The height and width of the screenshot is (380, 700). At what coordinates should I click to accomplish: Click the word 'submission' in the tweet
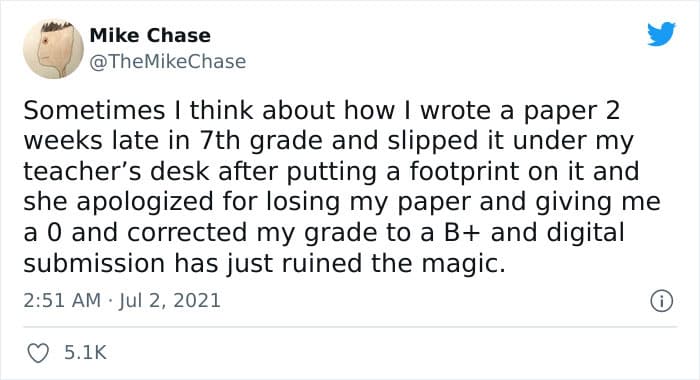[x=94, y=263]
